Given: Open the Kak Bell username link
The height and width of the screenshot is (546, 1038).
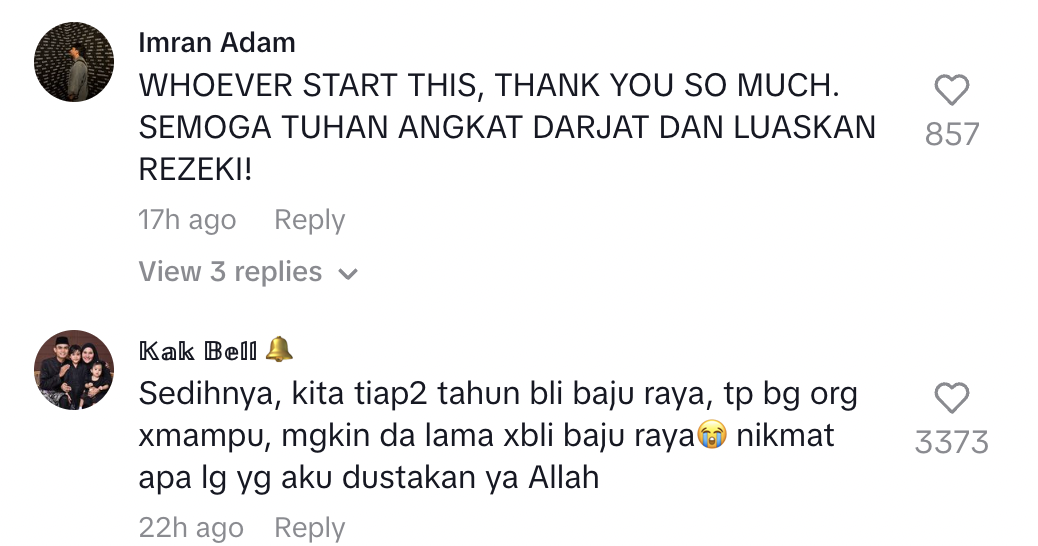Looking at the screenshot, I should click(x=198, y=351).
